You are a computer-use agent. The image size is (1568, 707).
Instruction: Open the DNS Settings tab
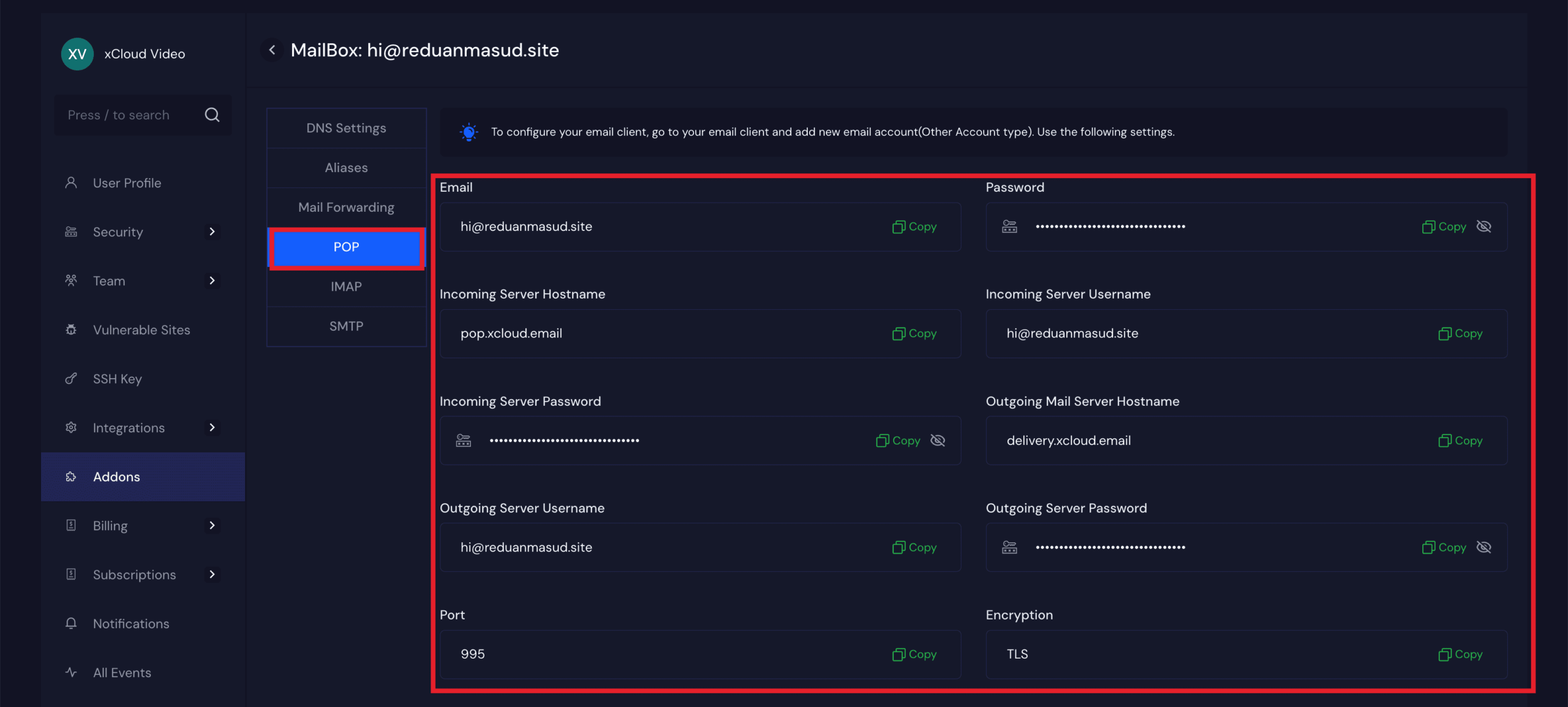[346, 127]
